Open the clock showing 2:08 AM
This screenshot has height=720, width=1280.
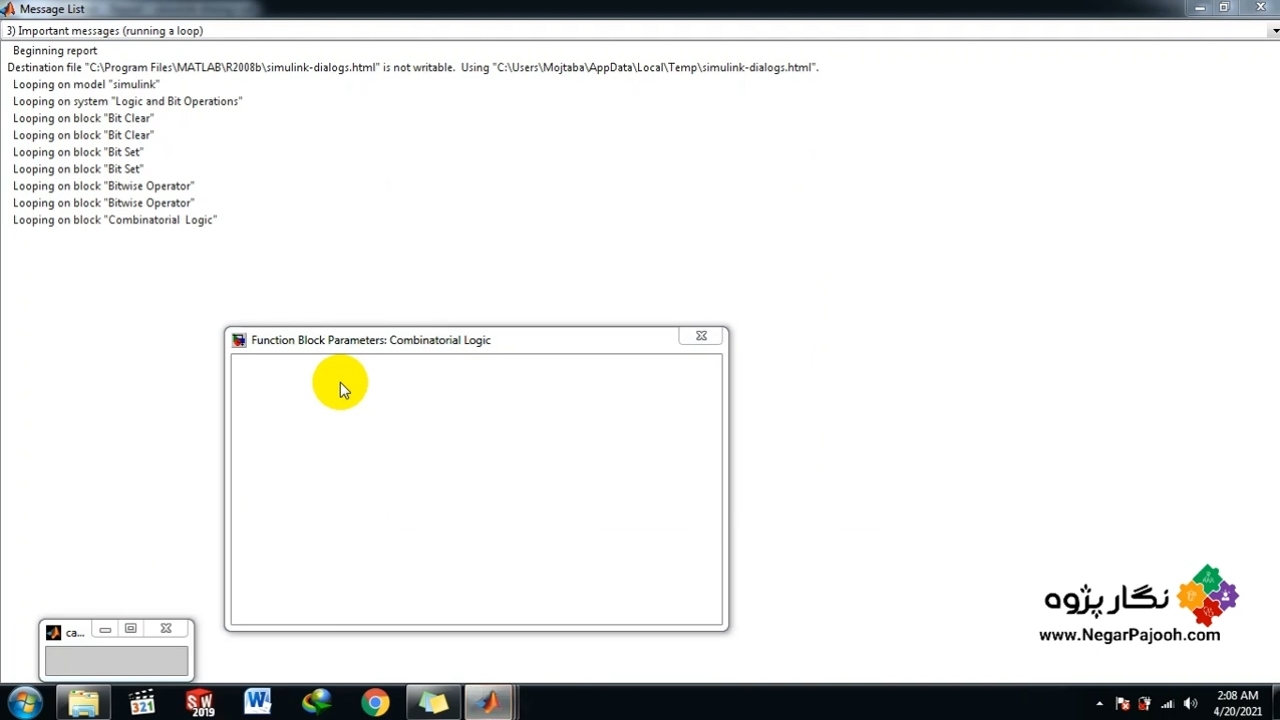tap(1237, 703)
